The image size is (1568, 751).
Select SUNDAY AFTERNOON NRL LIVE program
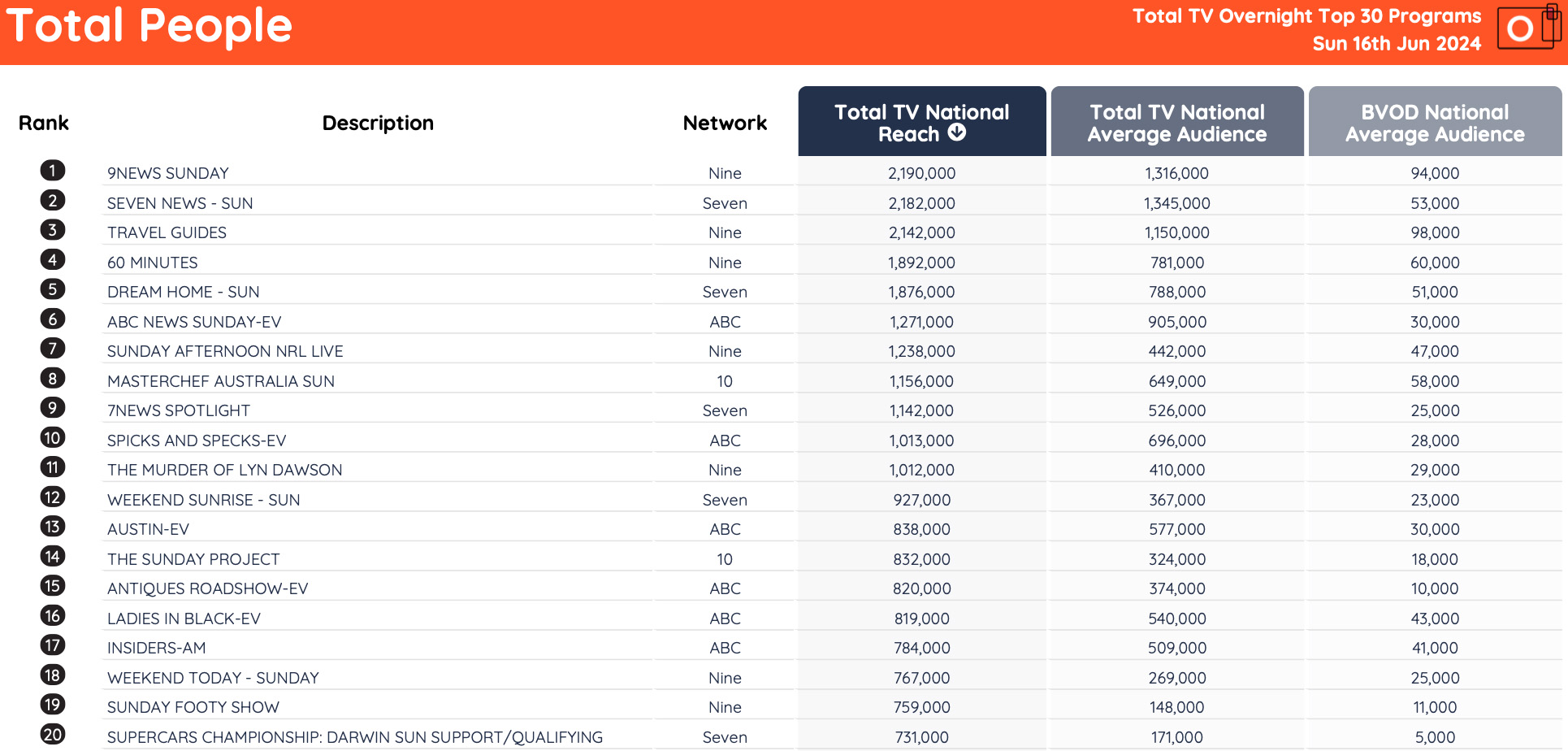tap(225, 351)
